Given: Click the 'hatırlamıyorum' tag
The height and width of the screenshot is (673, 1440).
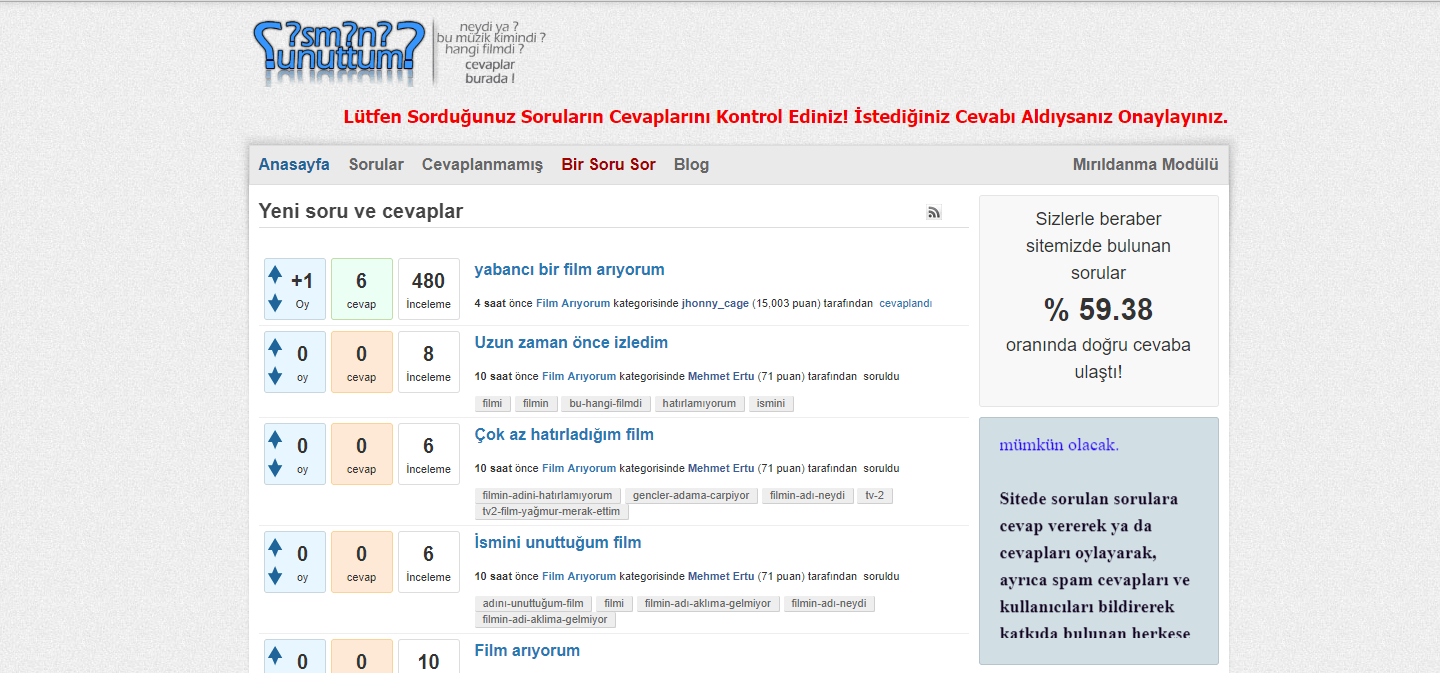Looking at the screenshot, I should point(699,404).
